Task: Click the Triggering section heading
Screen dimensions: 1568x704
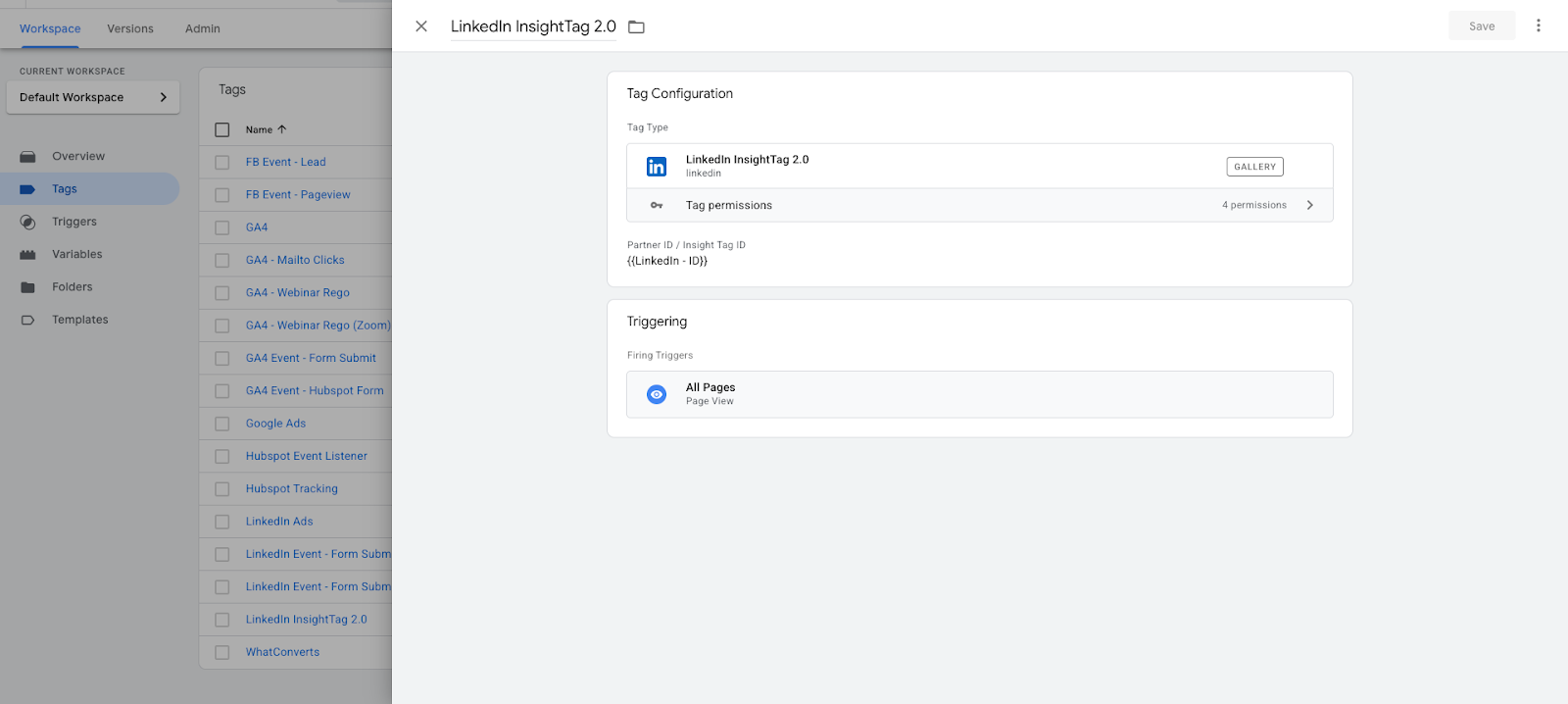Action: click(x=657, y=322)
